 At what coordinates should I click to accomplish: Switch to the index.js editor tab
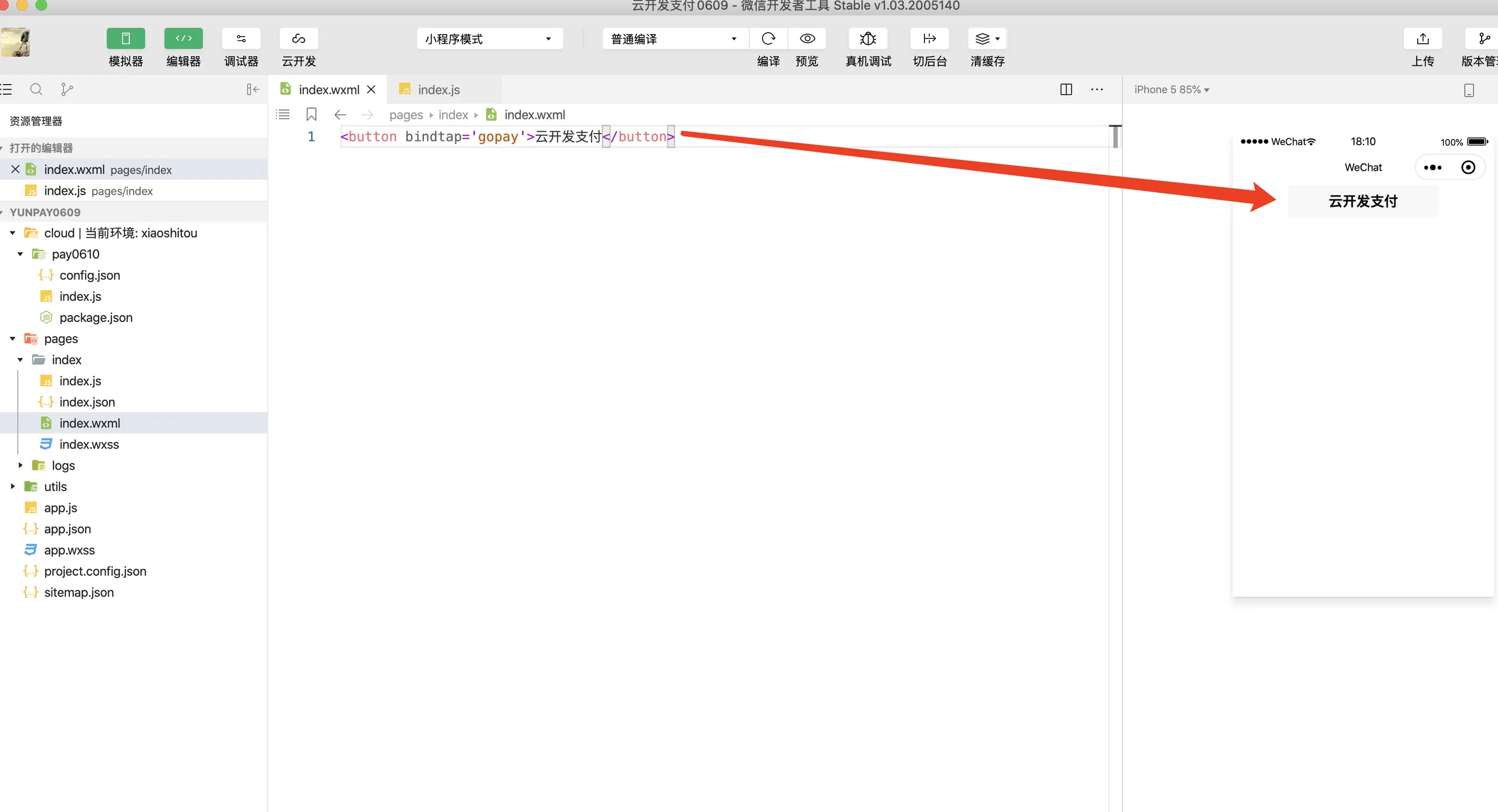pyautogui.click(x=438, y=90)
